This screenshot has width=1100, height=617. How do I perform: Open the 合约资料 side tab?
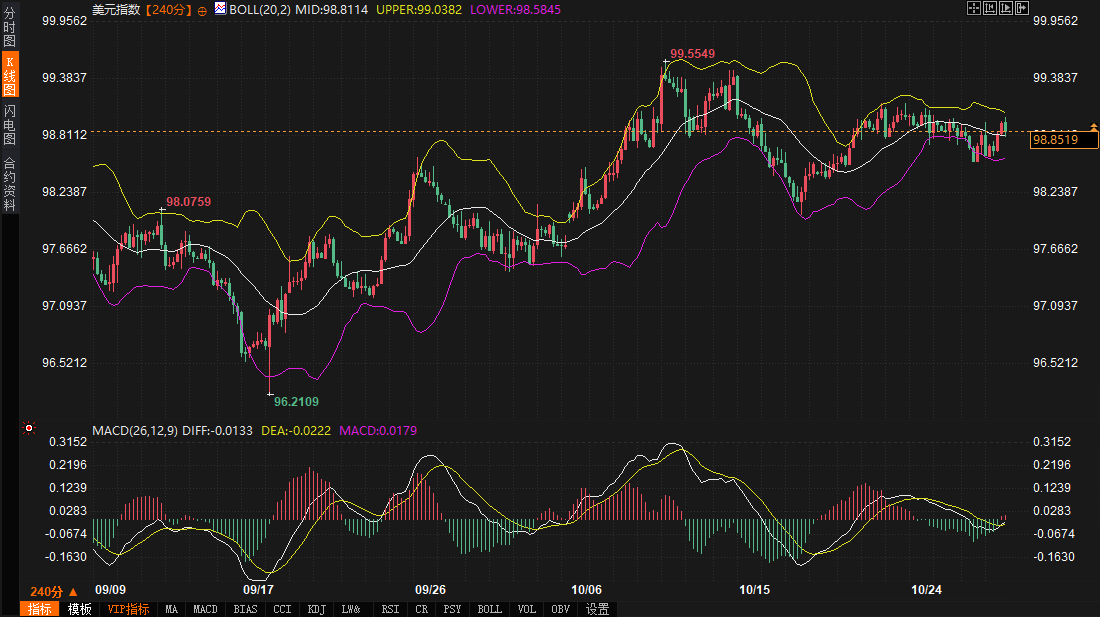[x=9, y=183]
